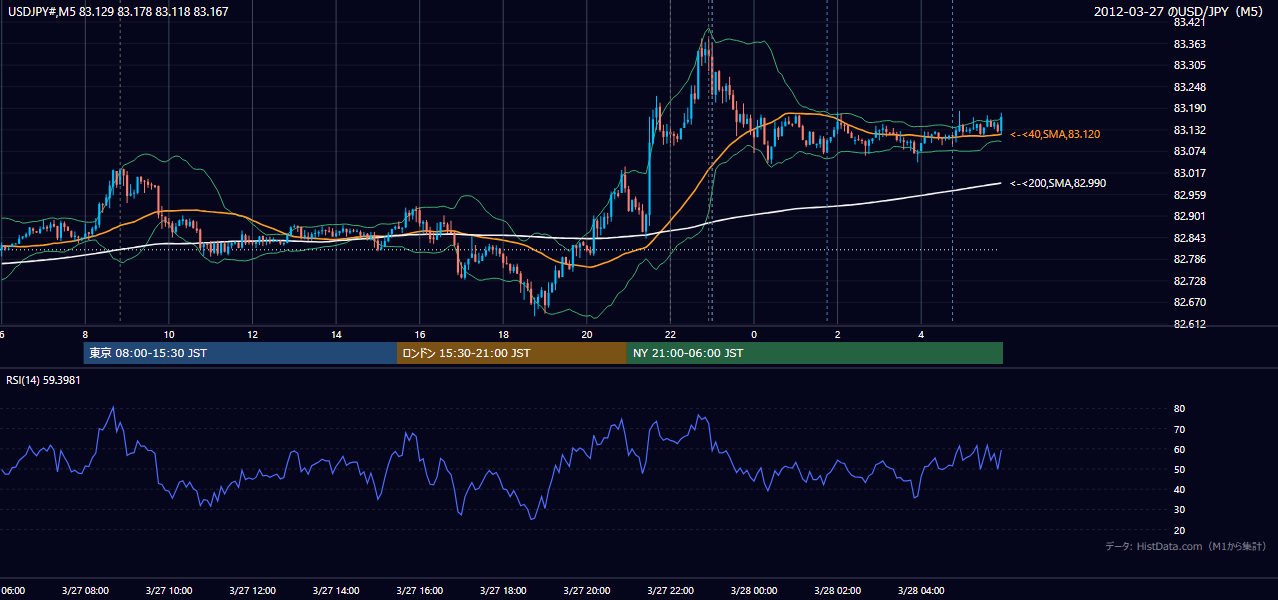Click RSI scale value 20 on right axis

1179,530
